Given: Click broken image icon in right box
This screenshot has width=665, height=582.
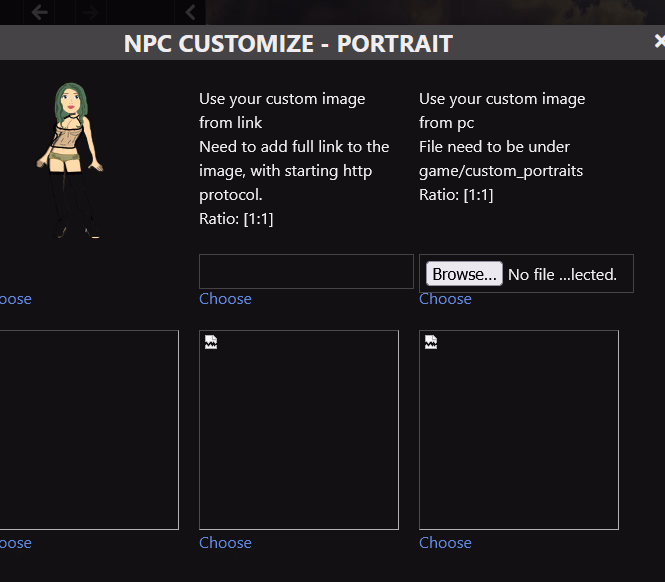Looking at the screenshot, I should click(431, 343).
